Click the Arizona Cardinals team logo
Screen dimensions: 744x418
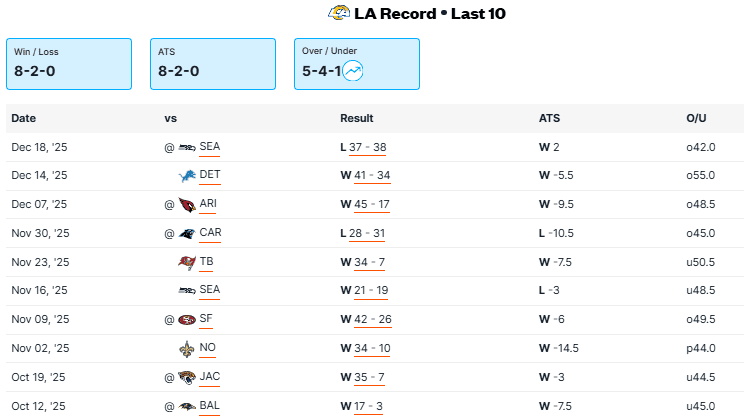coord(187,204)
